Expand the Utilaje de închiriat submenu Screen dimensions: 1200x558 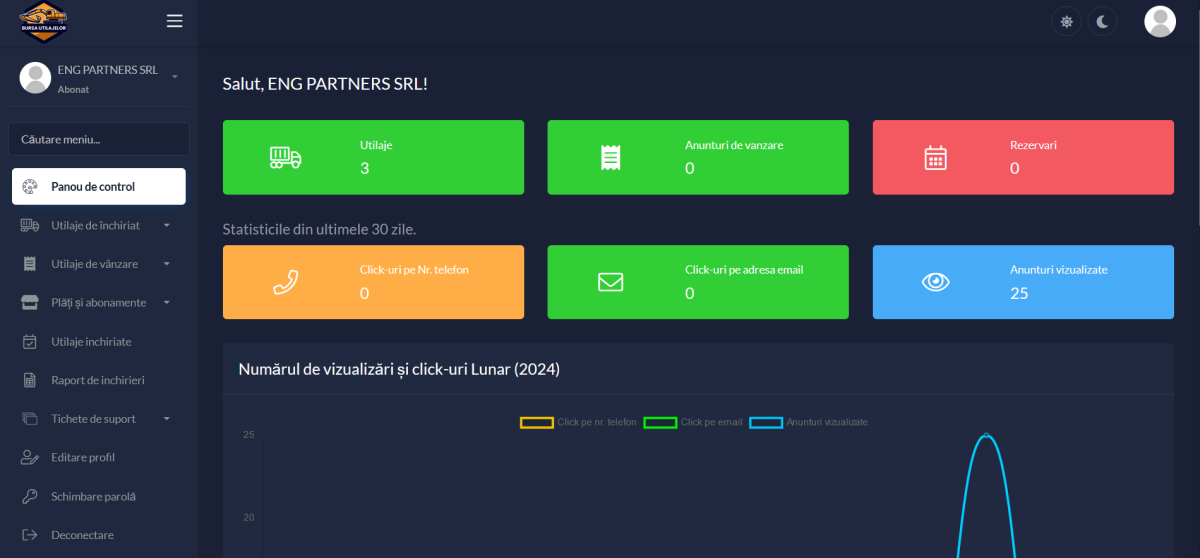(96, 226)
